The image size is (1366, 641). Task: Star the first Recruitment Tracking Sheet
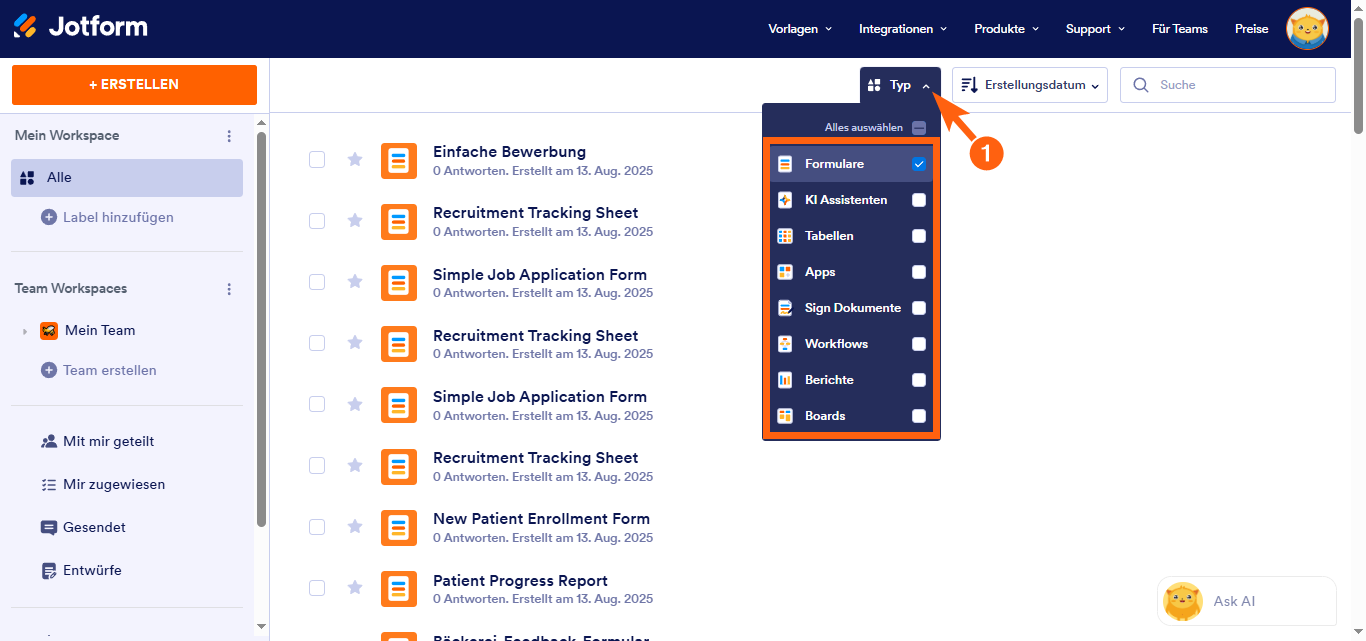pos(354,220)
